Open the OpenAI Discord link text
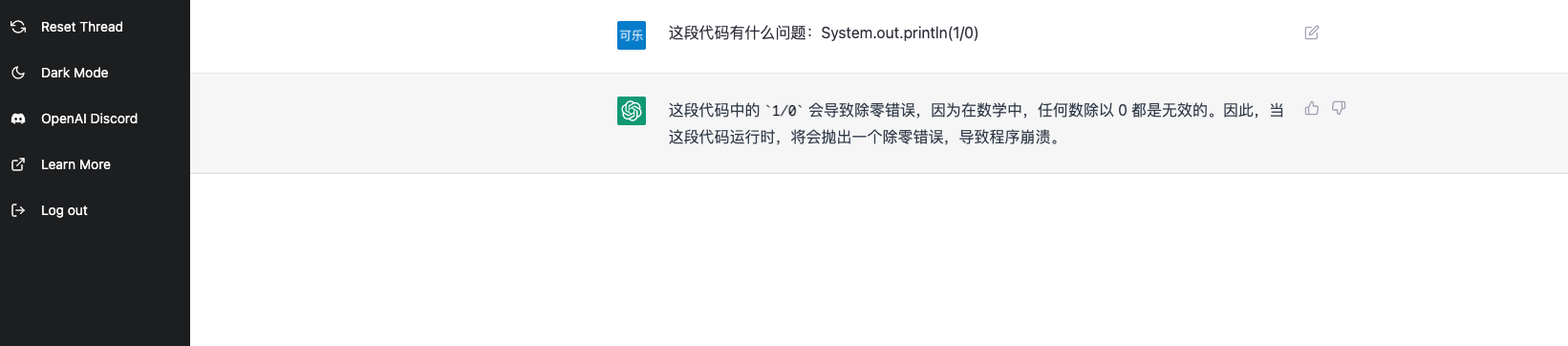 [89, 119]
